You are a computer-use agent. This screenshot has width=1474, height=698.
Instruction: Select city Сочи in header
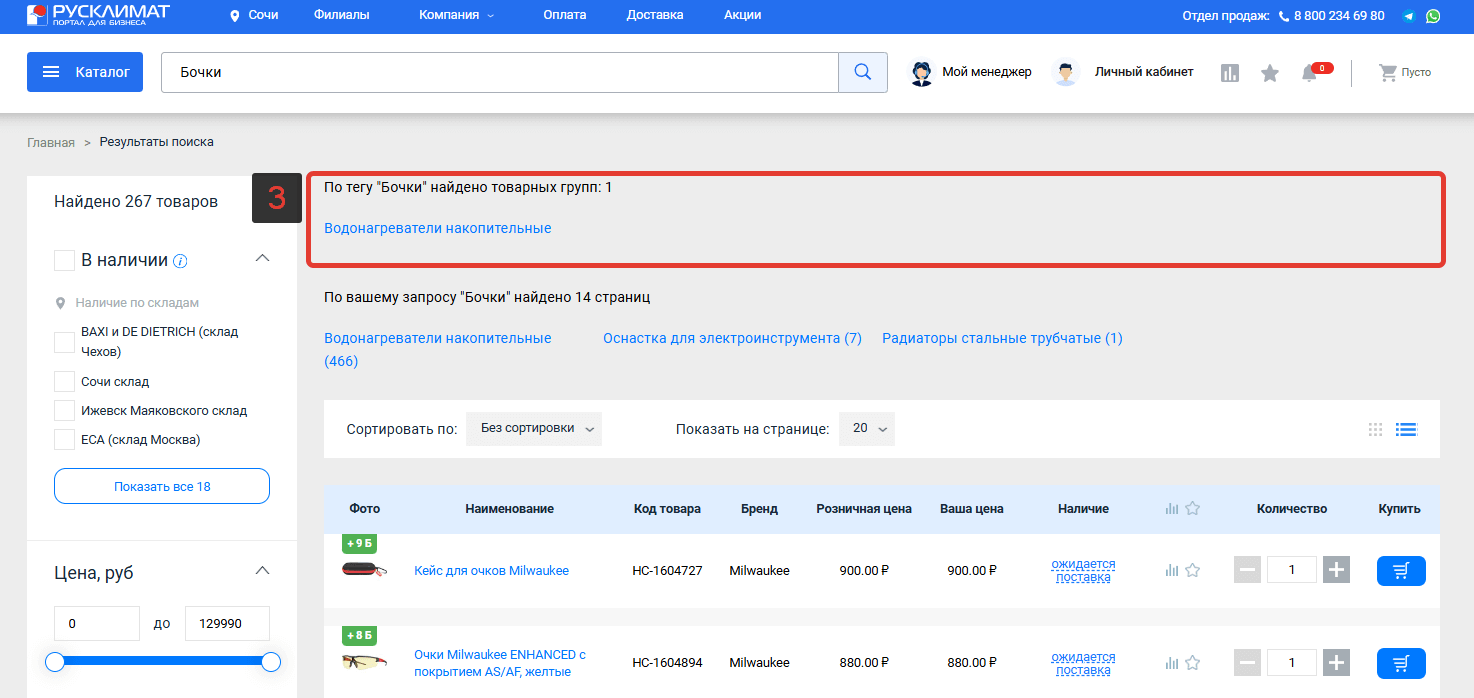pyautogui.click(x=263, y=15)
